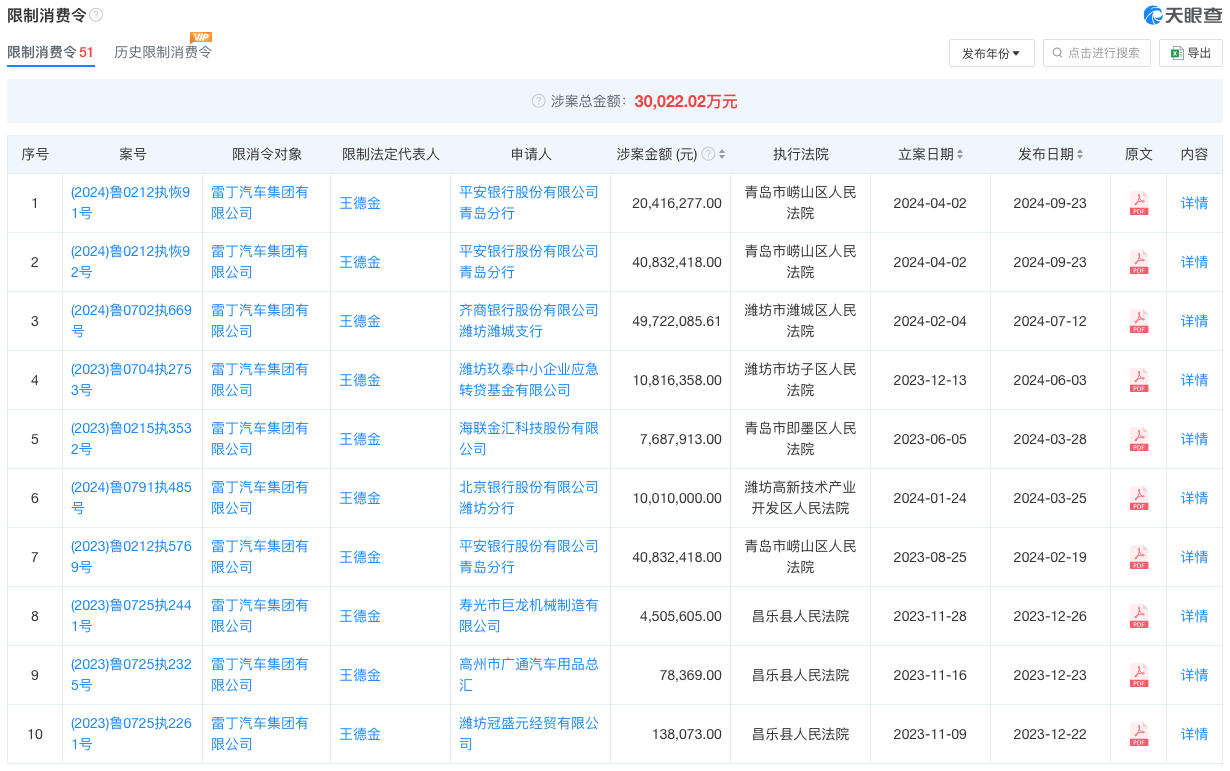Open applicant 潍坊玖泰中小企业应急转贷基金有限公司
Viewport: 1230px width, 771px height.
coord(529,380)
